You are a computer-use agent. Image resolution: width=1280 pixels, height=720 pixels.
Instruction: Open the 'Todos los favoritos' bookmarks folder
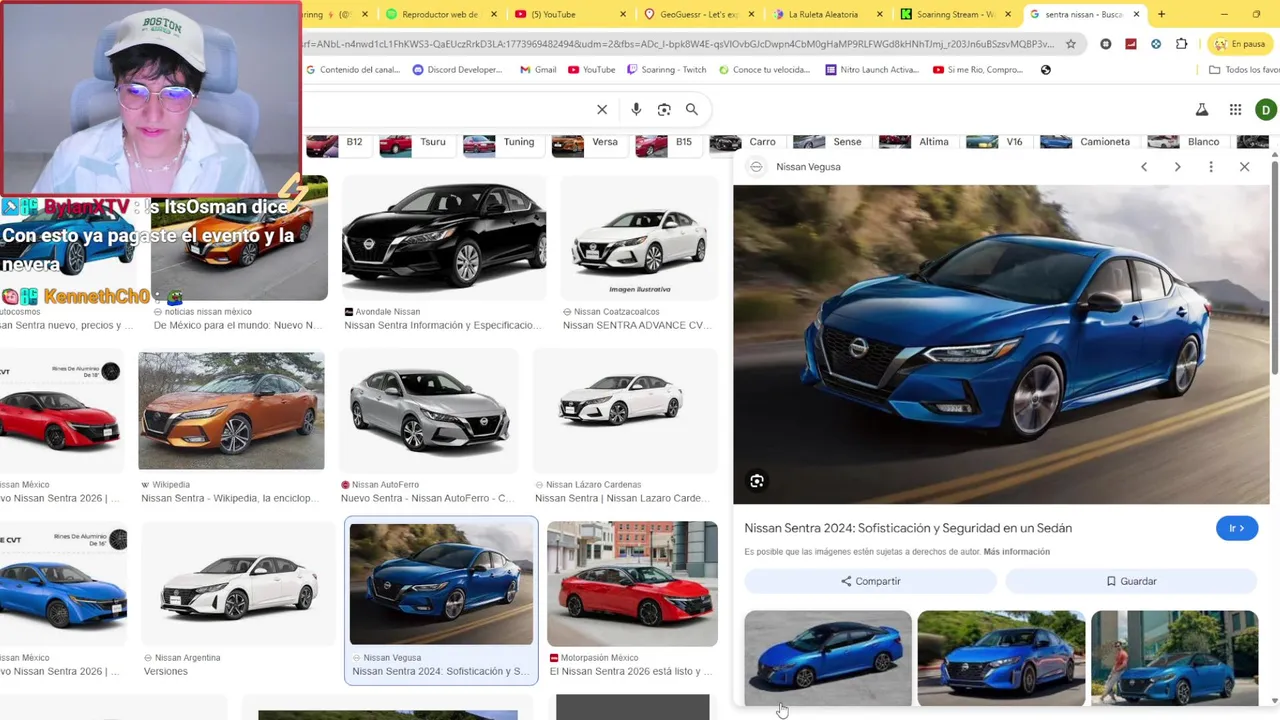(x=1243, y=70)
